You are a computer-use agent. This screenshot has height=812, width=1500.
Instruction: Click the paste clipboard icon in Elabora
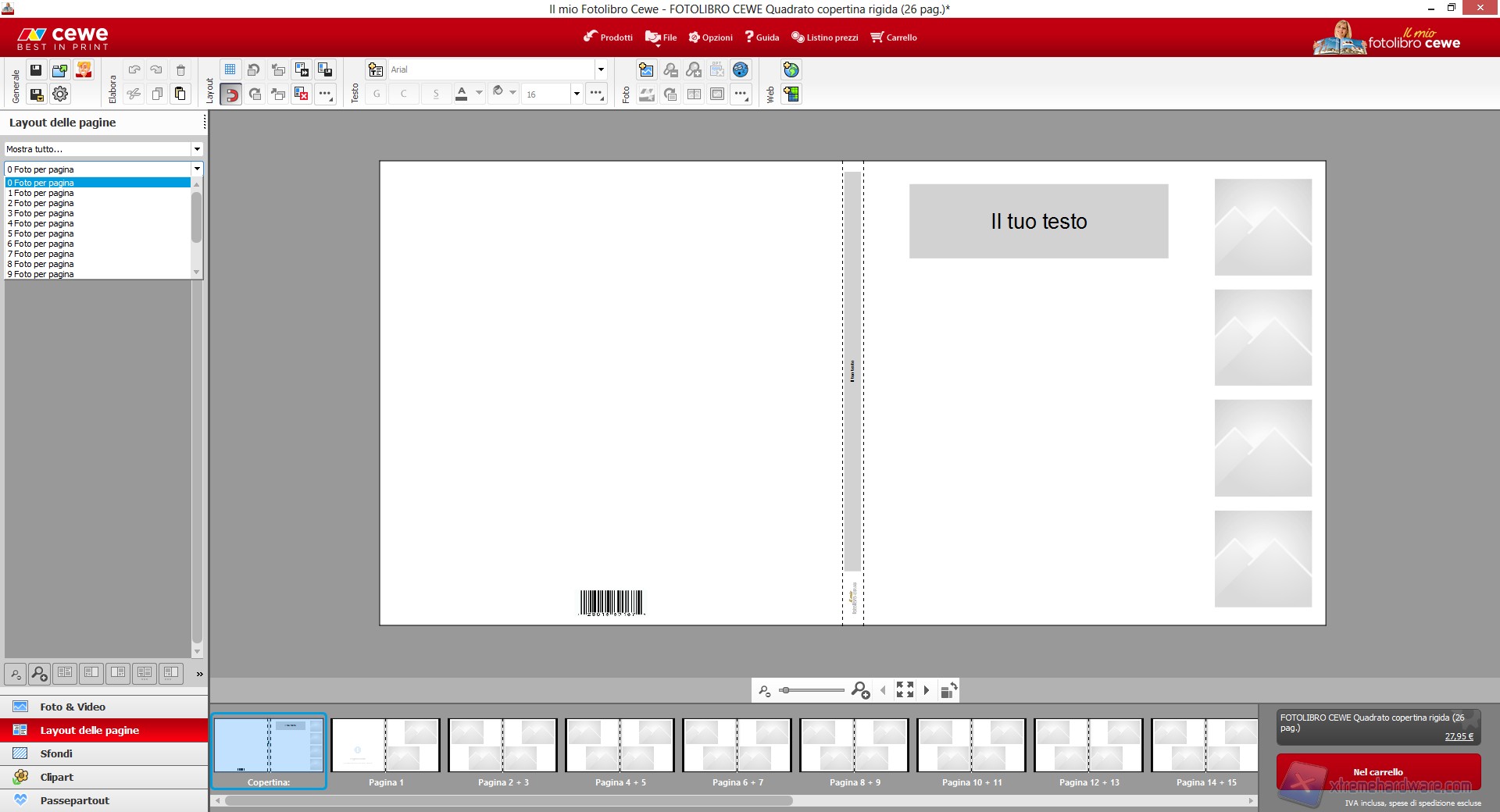coord(180,94)
